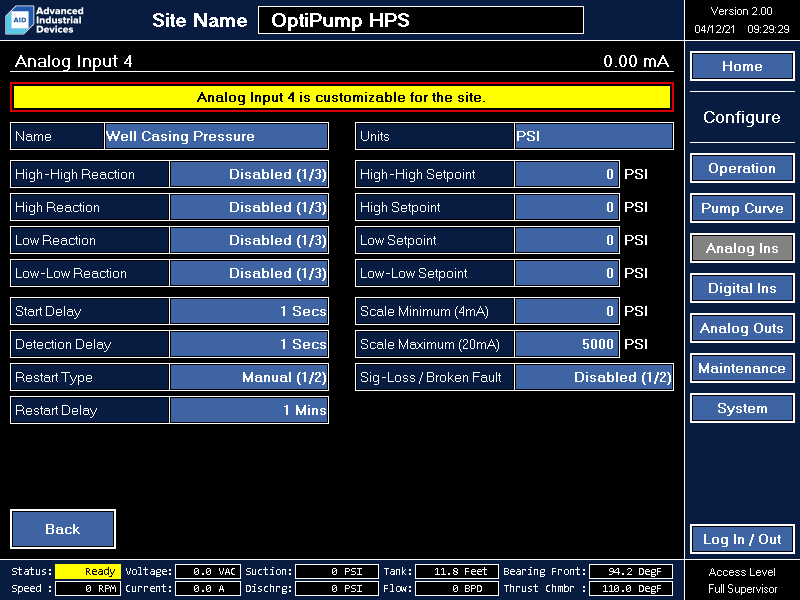Open System settings
The image size is (800, 600).
point(742,409)
